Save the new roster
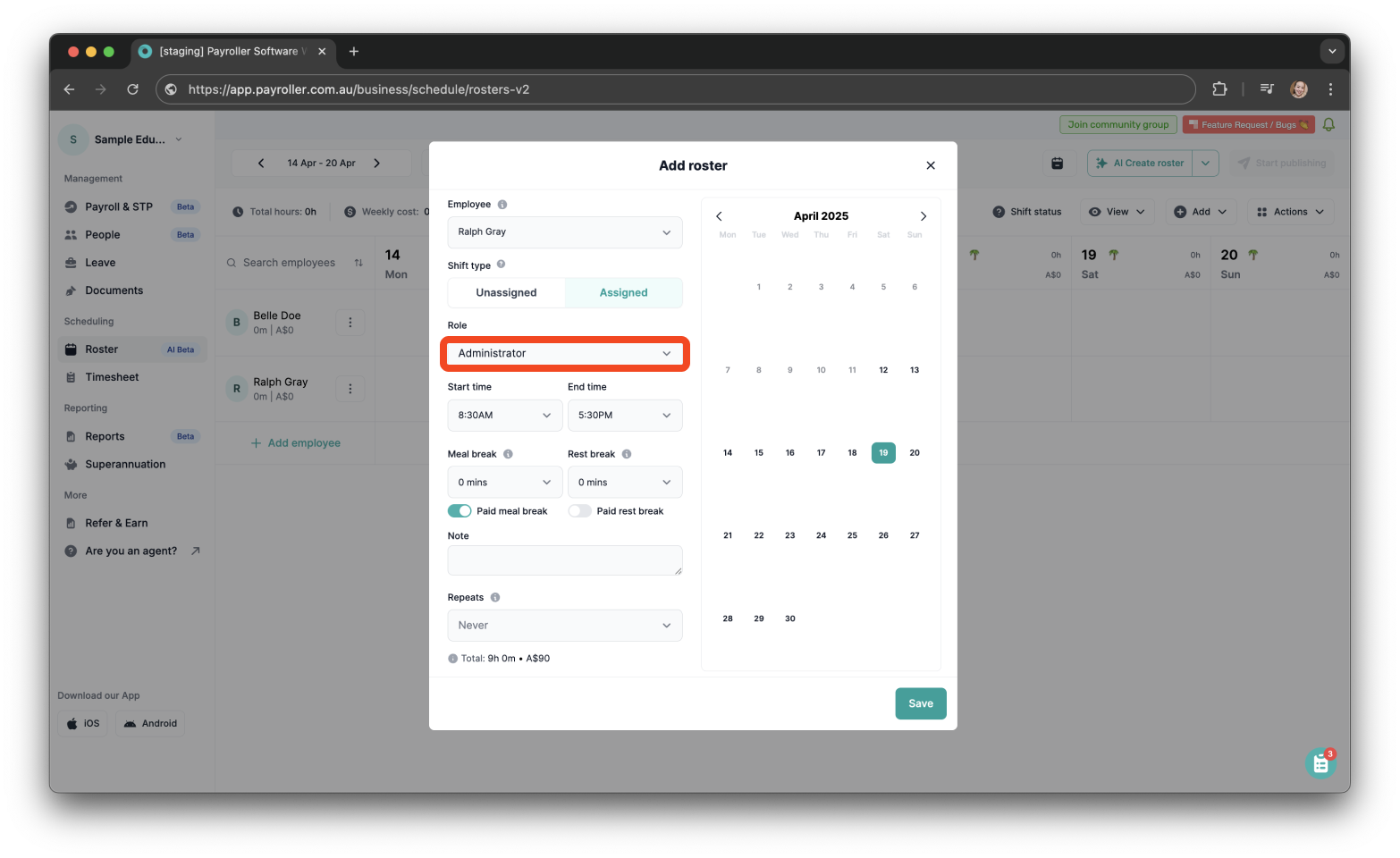 [920, 703]
